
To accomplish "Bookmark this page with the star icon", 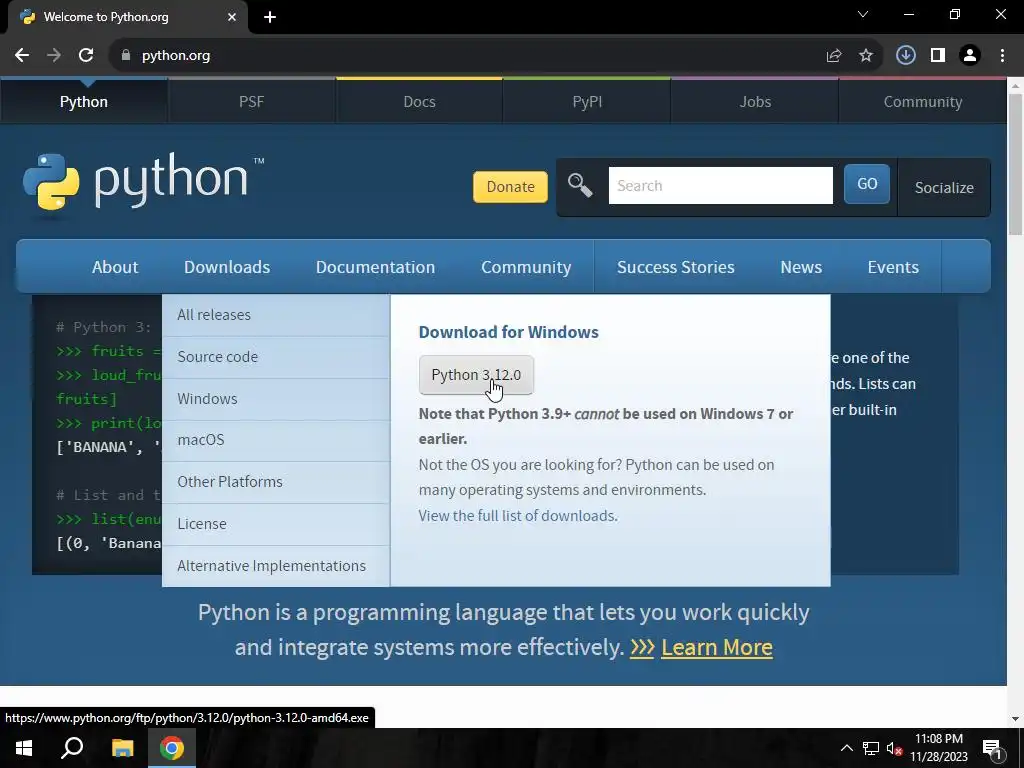I will [866, 56].
